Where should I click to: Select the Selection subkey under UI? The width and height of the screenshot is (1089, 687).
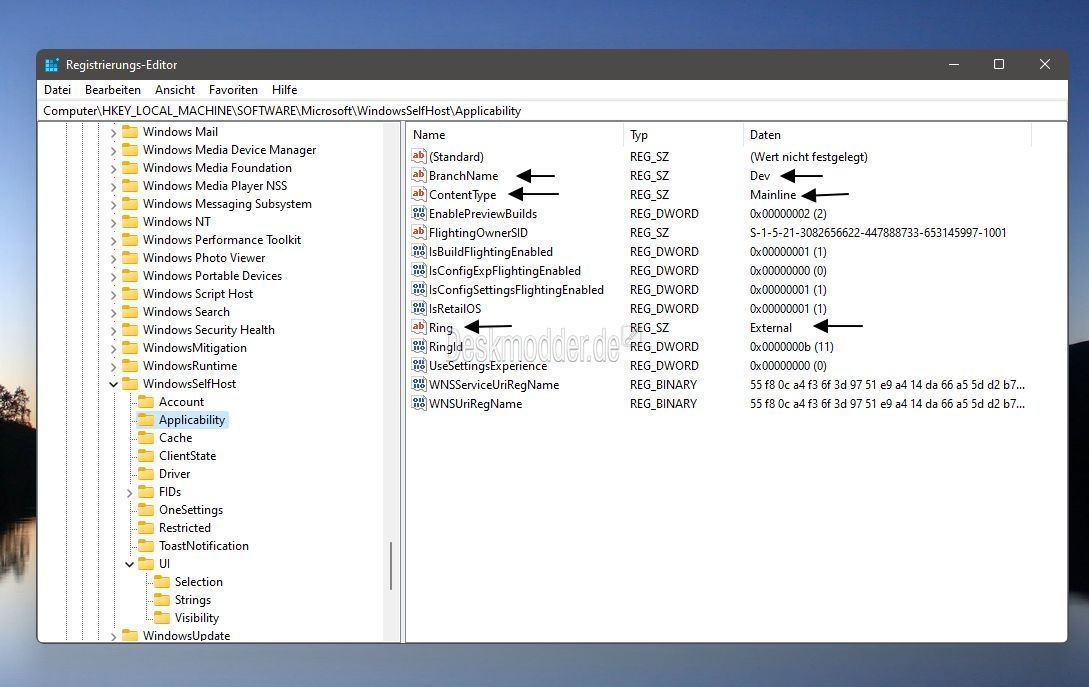pyautogui.click(x=199, y=581)
